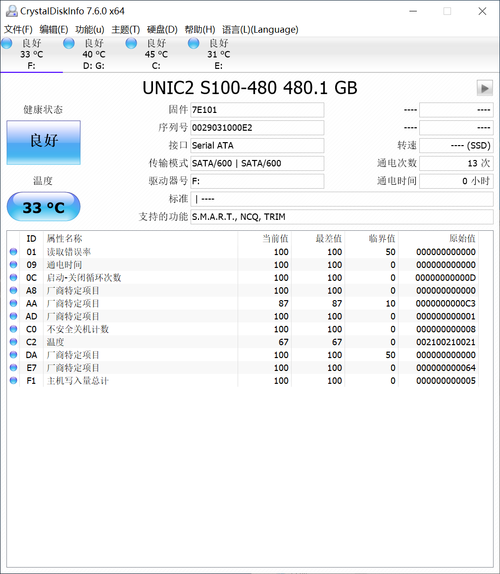This screenshot has height=574, width=500.
Task: Click status dot for attribute F1
Action: point(14,380)
